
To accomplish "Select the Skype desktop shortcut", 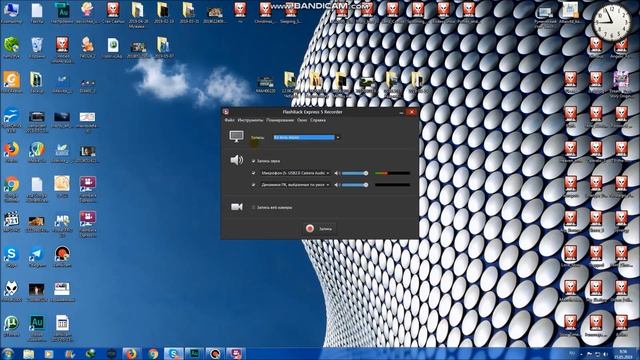I will point(11,257).
